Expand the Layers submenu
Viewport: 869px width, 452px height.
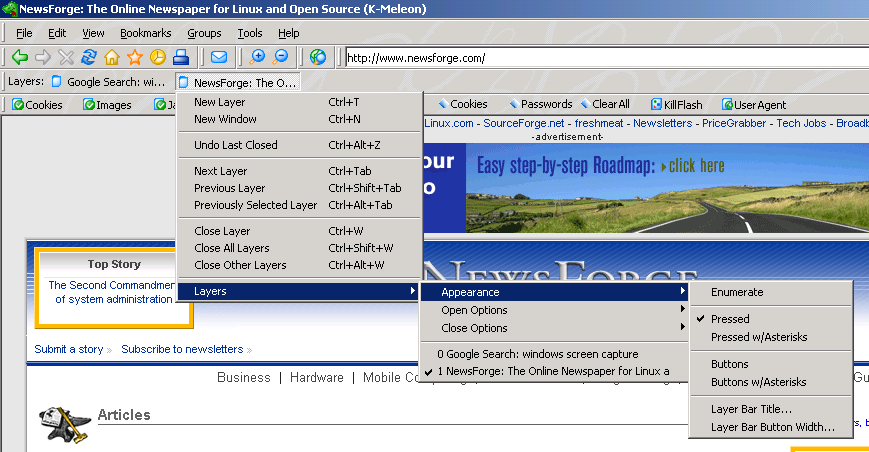pos(299,291)
